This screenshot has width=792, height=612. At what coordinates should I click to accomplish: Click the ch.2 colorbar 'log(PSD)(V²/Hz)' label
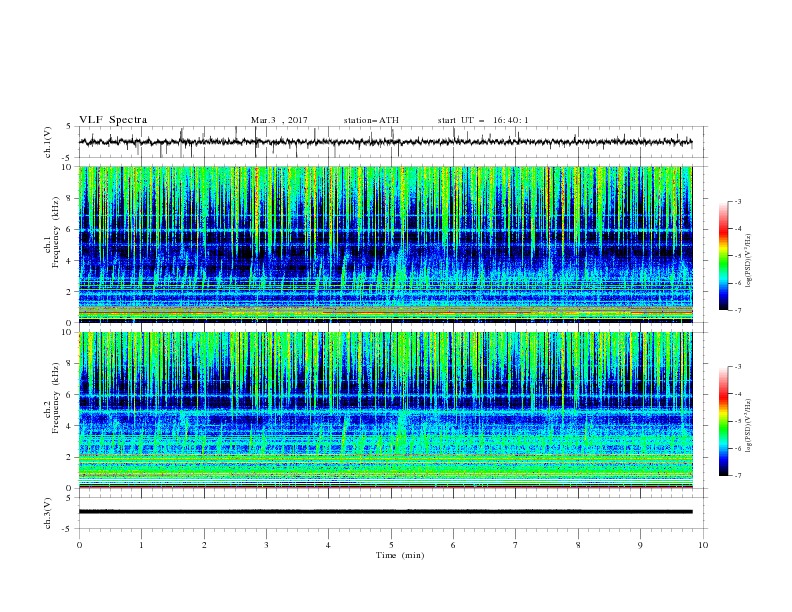click(748, 426)
